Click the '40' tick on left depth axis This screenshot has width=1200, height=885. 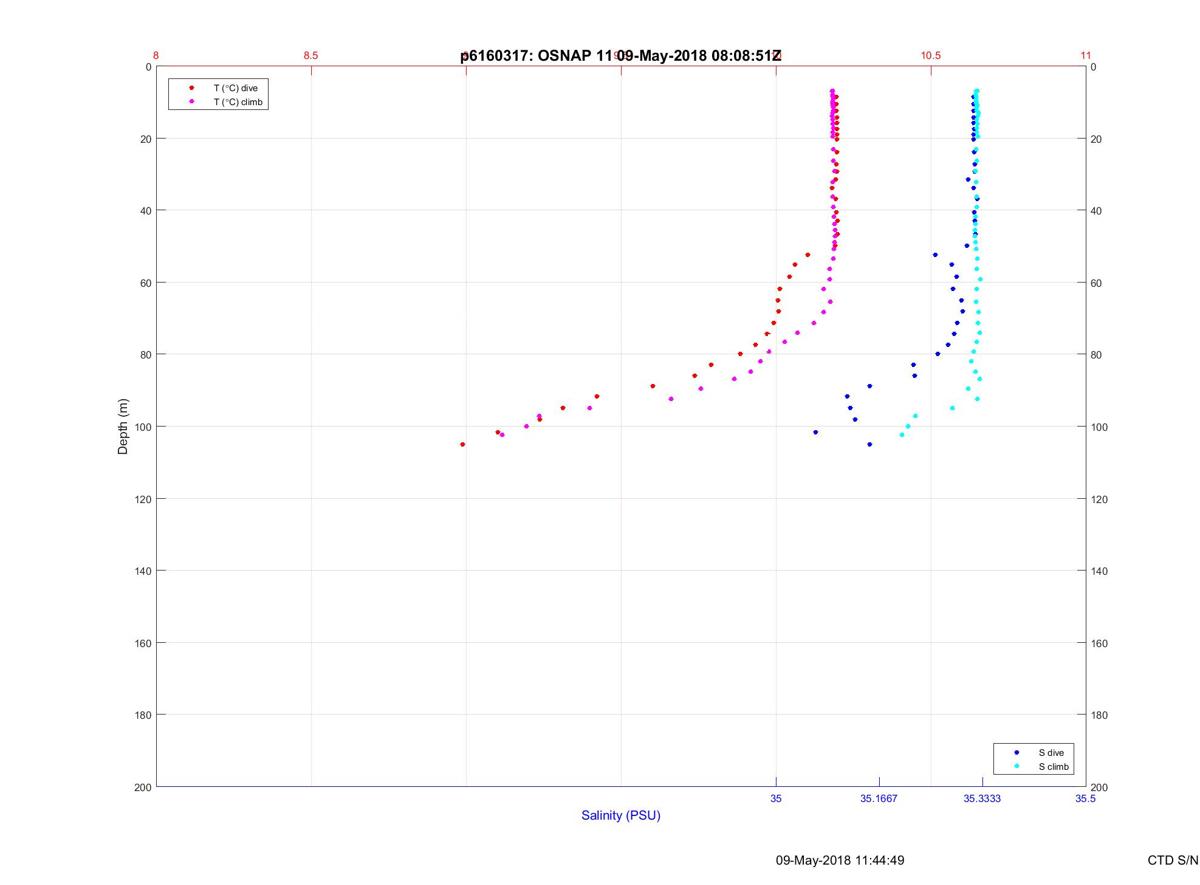click(x=145, y=211)
